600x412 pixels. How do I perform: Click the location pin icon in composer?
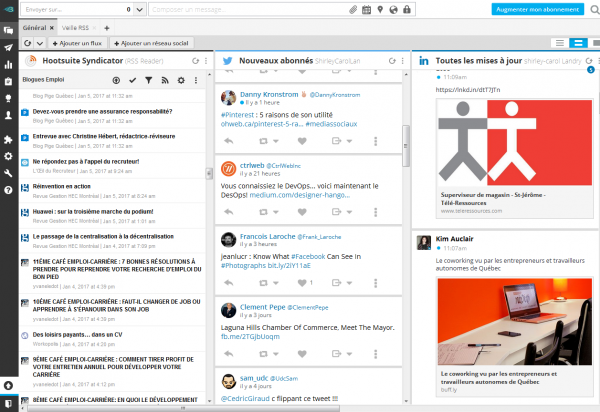pos(380,10)
